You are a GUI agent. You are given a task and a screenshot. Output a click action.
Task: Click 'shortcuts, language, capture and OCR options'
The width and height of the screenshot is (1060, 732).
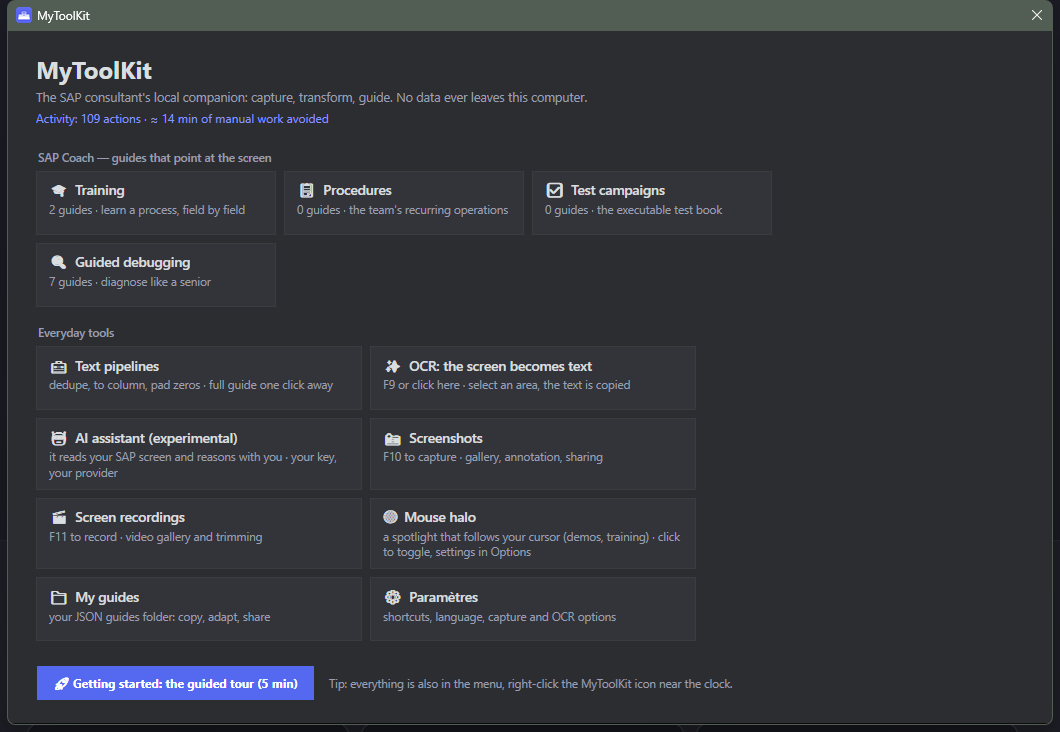click(500, 617)
